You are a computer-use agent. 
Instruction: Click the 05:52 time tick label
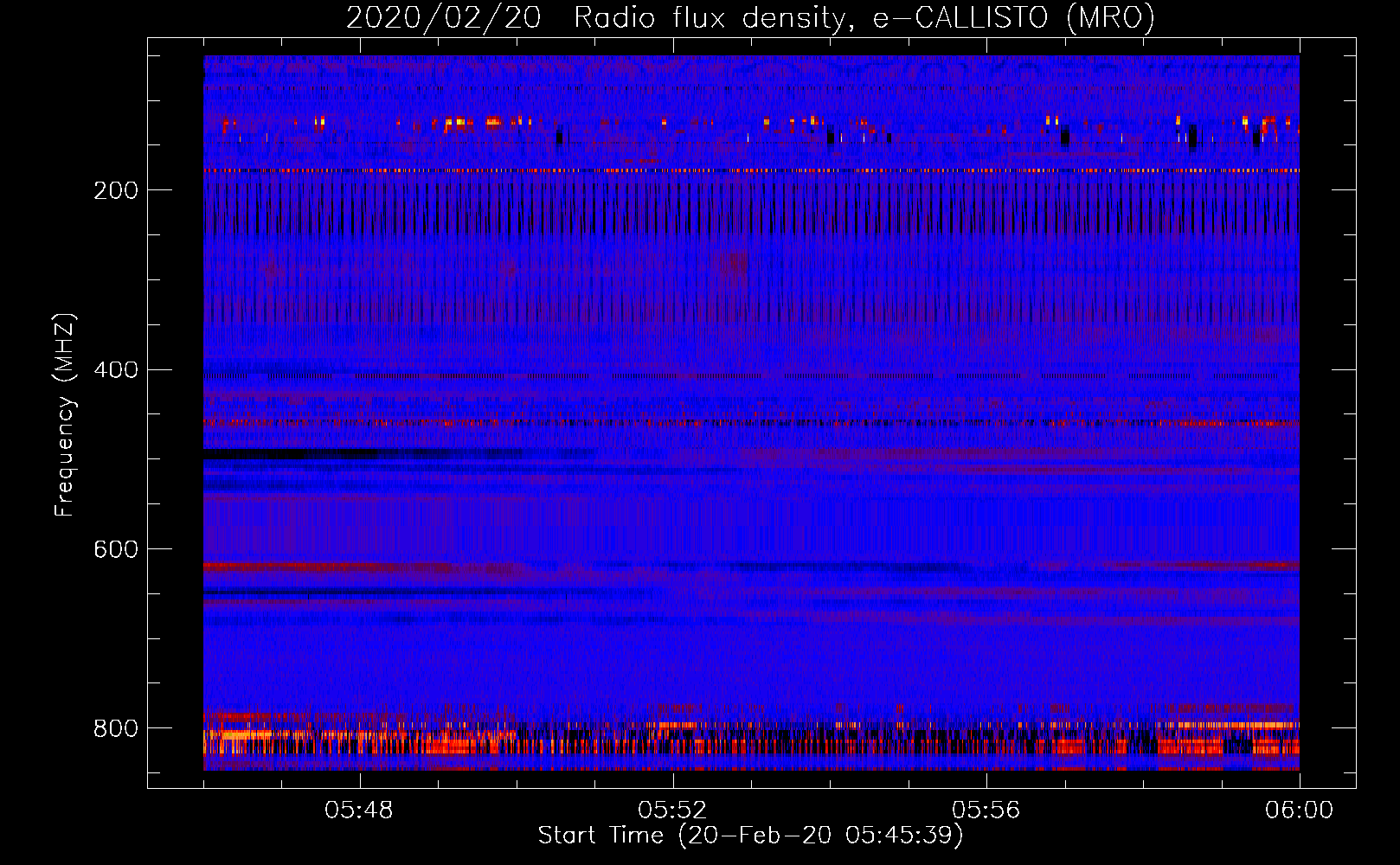point(672,811)
